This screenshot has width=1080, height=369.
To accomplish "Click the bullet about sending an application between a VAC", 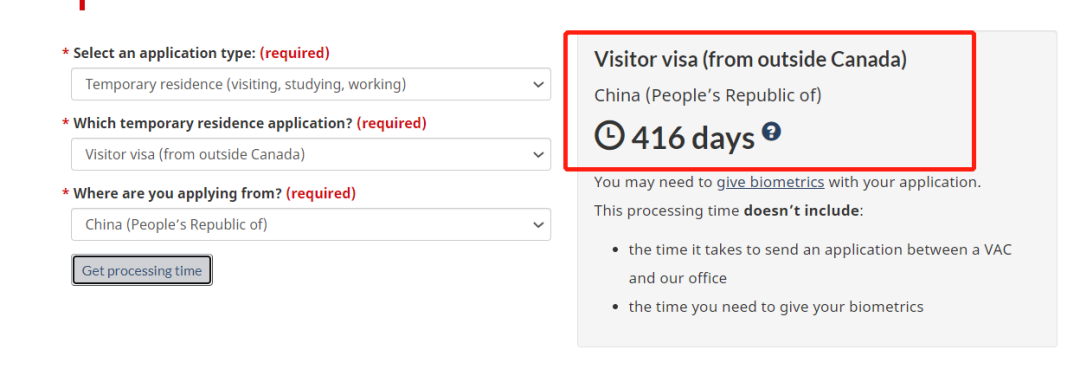I will 820,264.
